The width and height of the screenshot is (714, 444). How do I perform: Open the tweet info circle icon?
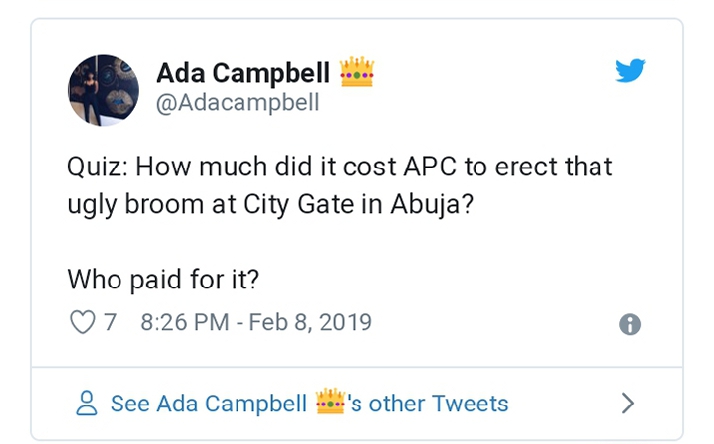pyautogui.click(x=630, y=324)
